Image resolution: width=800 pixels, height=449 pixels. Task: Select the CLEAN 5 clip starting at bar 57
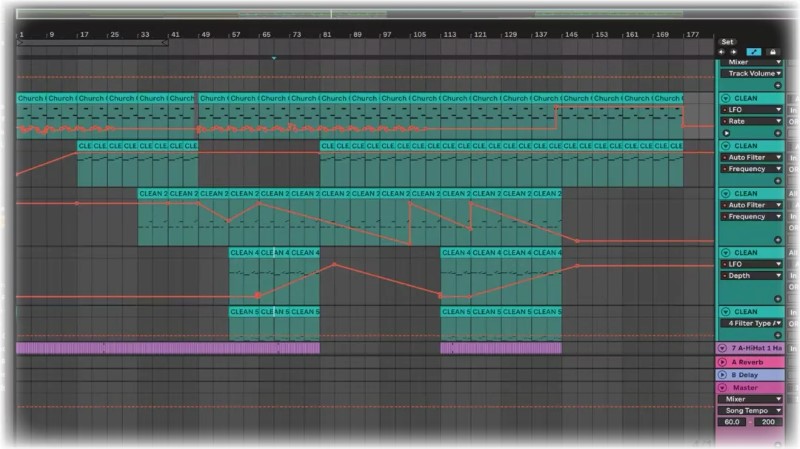244,312
